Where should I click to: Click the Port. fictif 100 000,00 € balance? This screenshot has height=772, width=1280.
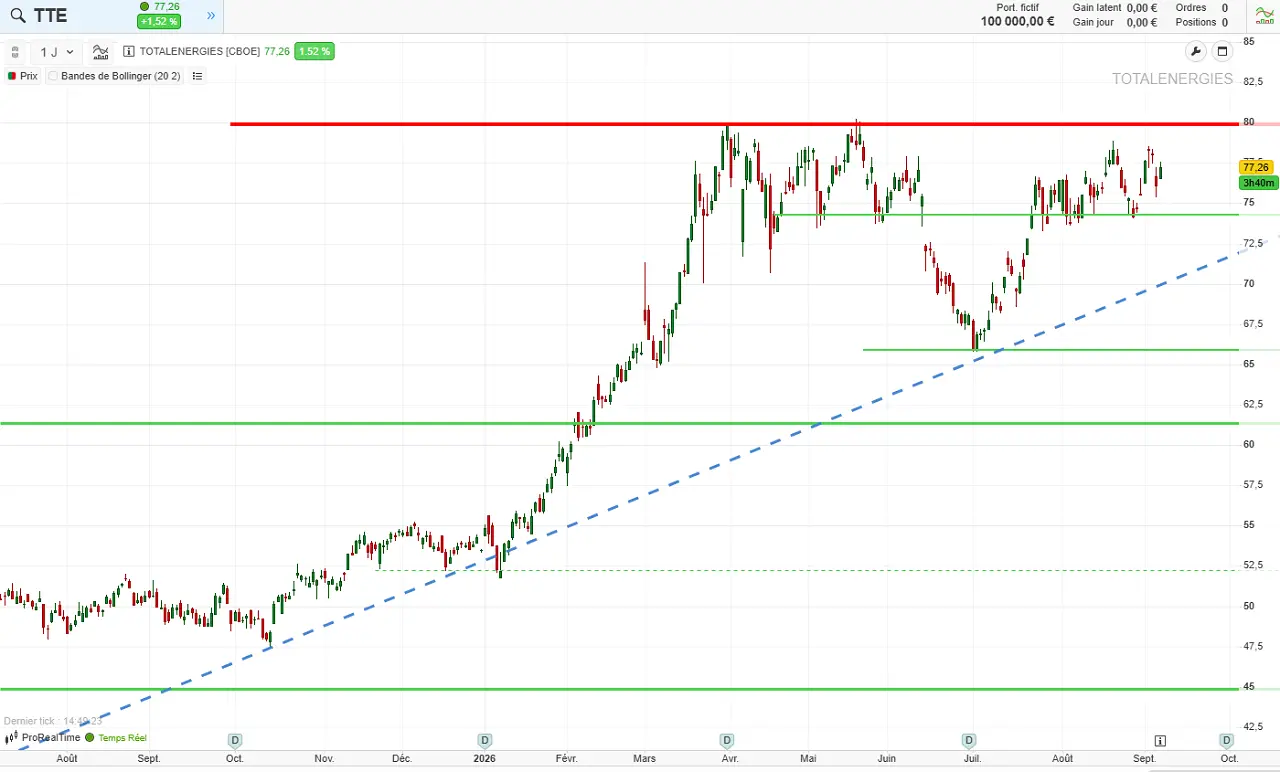1017,21
